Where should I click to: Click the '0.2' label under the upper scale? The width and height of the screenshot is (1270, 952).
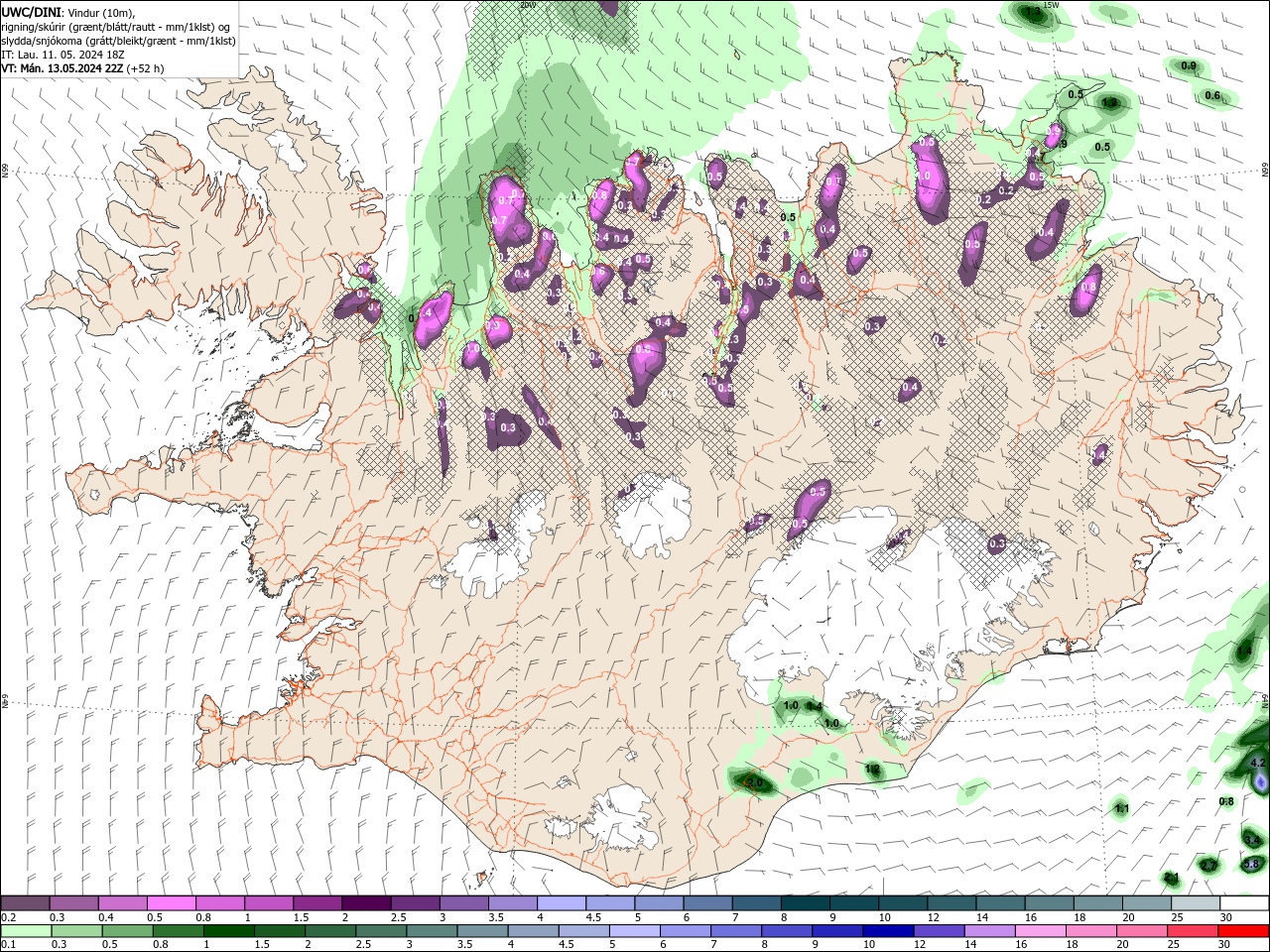pos(8,917)
